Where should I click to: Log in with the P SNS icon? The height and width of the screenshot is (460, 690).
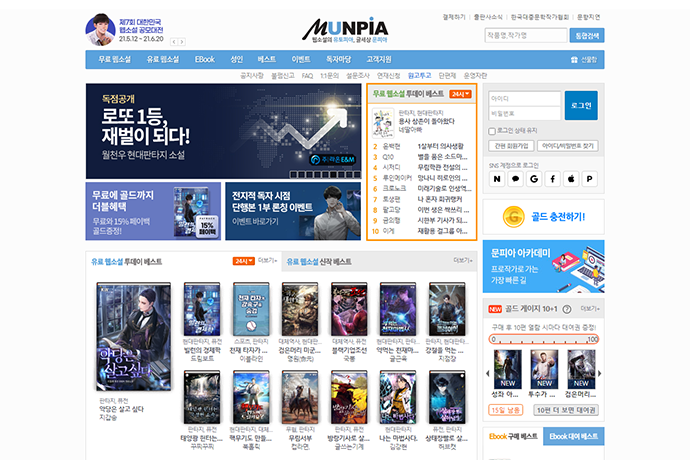point(589,179)
